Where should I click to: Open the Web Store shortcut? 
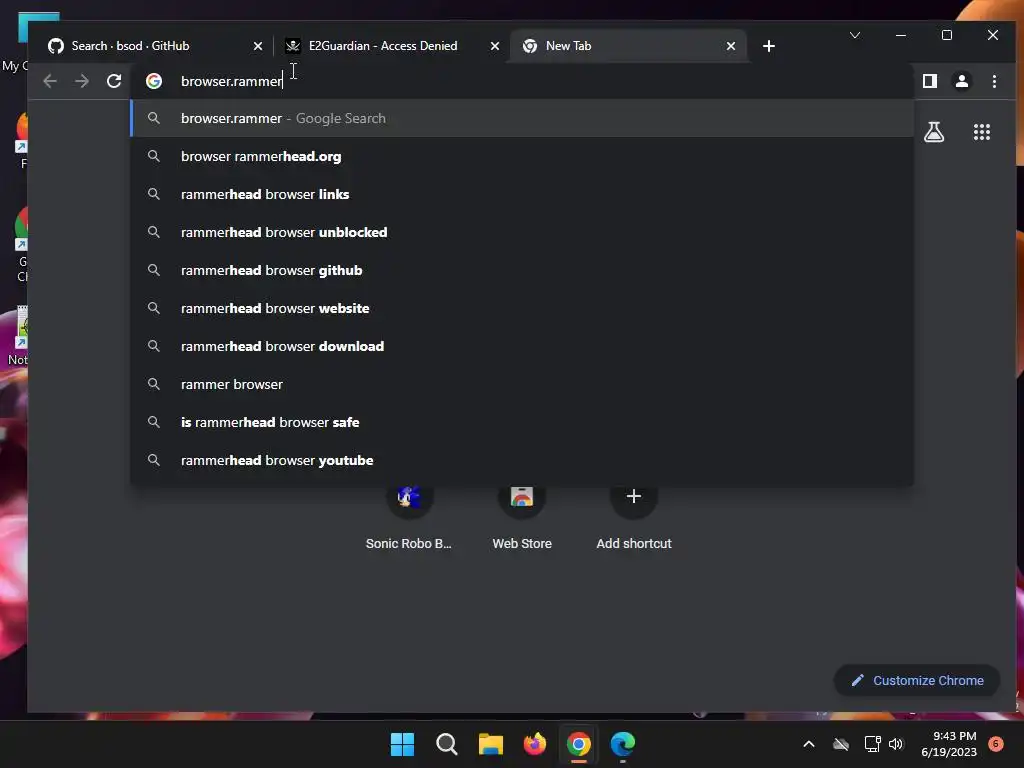(522, 518)
